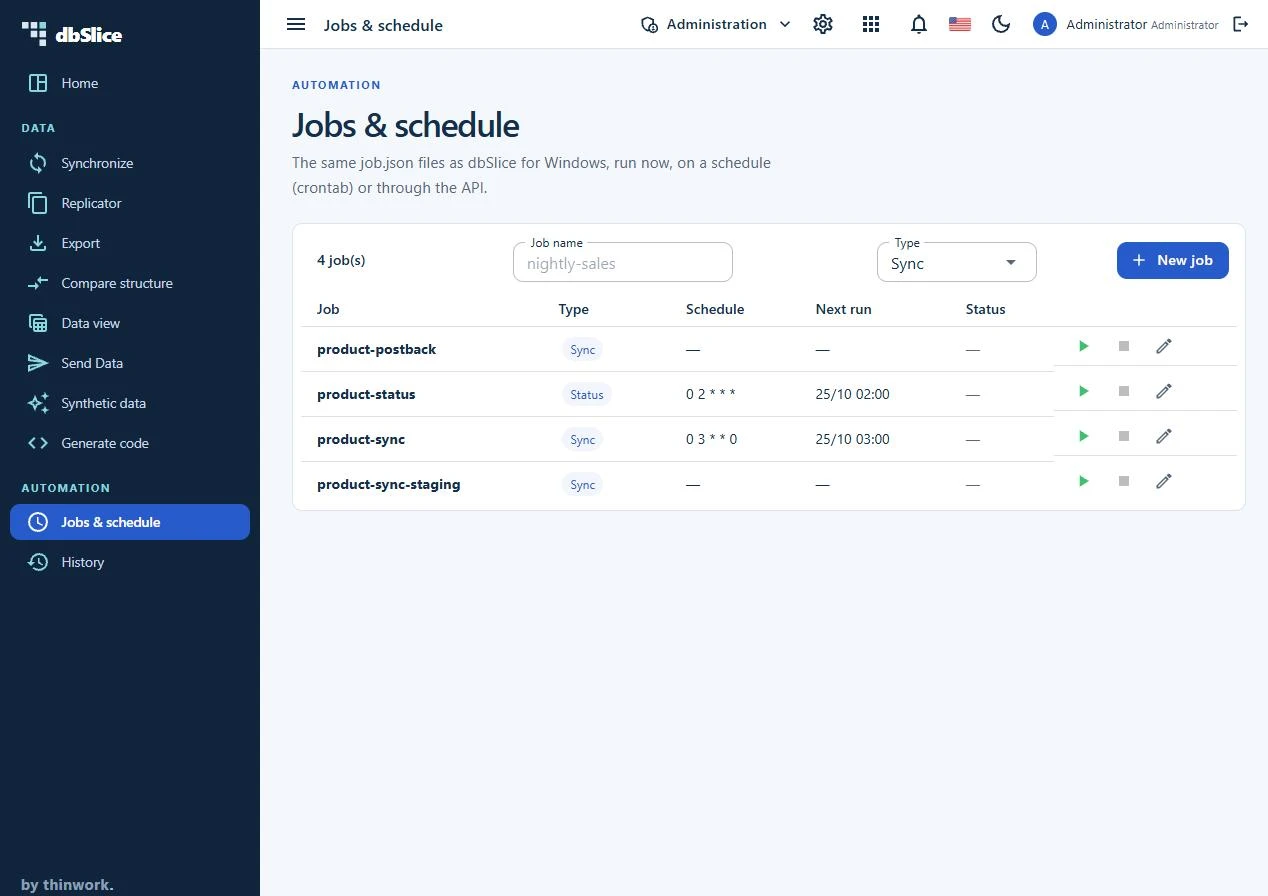
Task: Edit the product-sync job
Action: tap(1164, 436)
